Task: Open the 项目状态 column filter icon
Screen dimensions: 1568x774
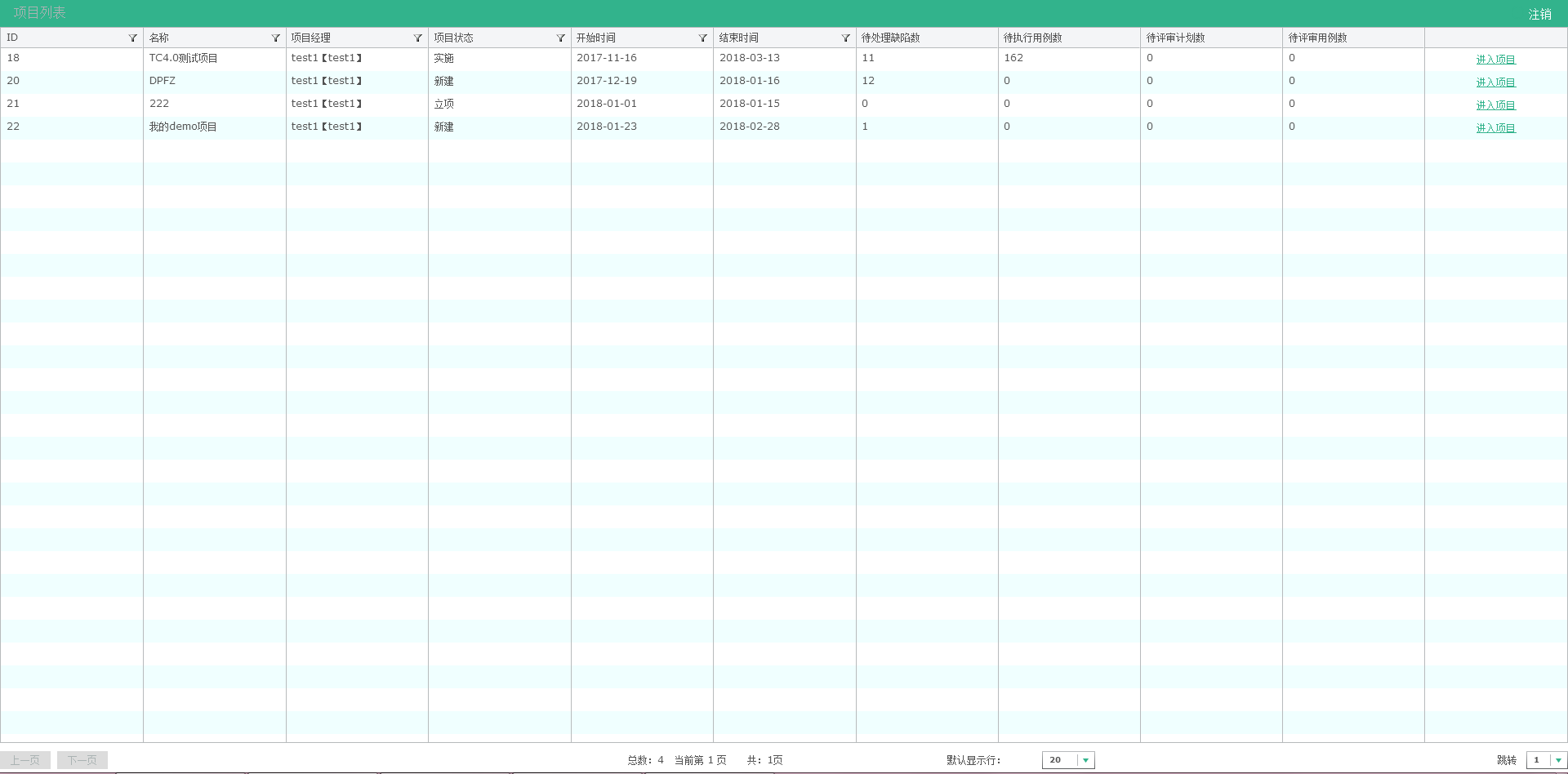Action: pyautogui.click(x=560, y=38)
